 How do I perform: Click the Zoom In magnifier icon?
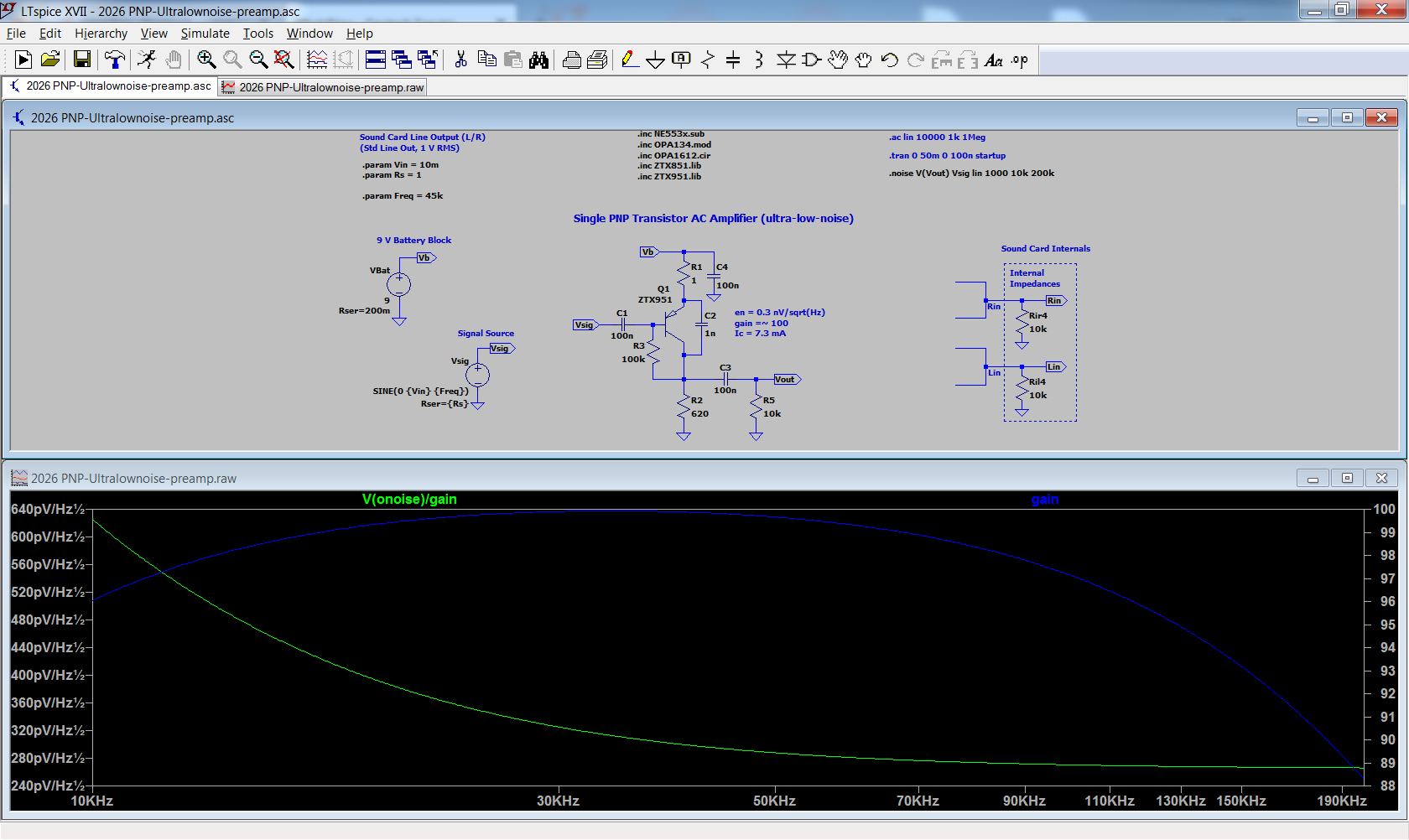coord(206,60)
